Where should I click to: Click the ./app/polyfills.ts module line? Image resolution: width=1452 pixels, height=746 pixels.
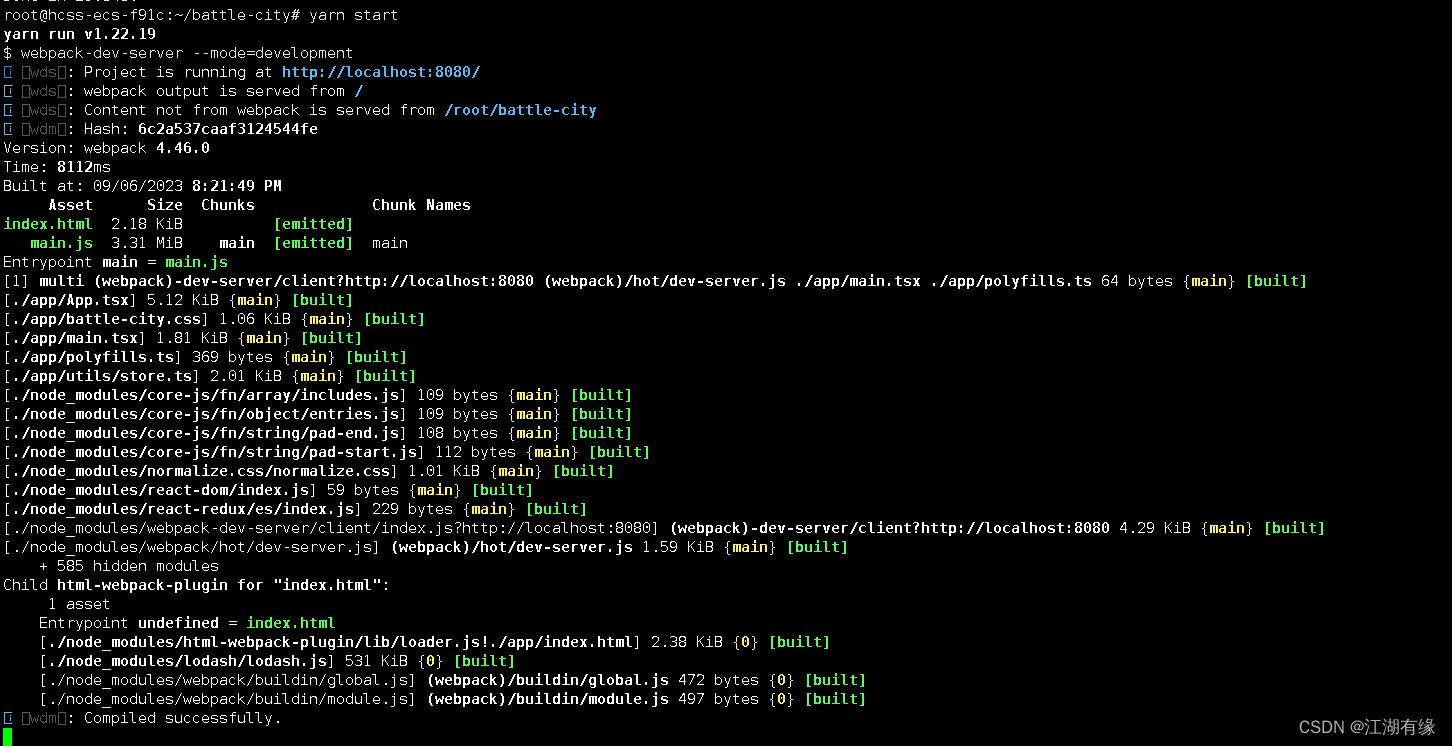point(205,357)
